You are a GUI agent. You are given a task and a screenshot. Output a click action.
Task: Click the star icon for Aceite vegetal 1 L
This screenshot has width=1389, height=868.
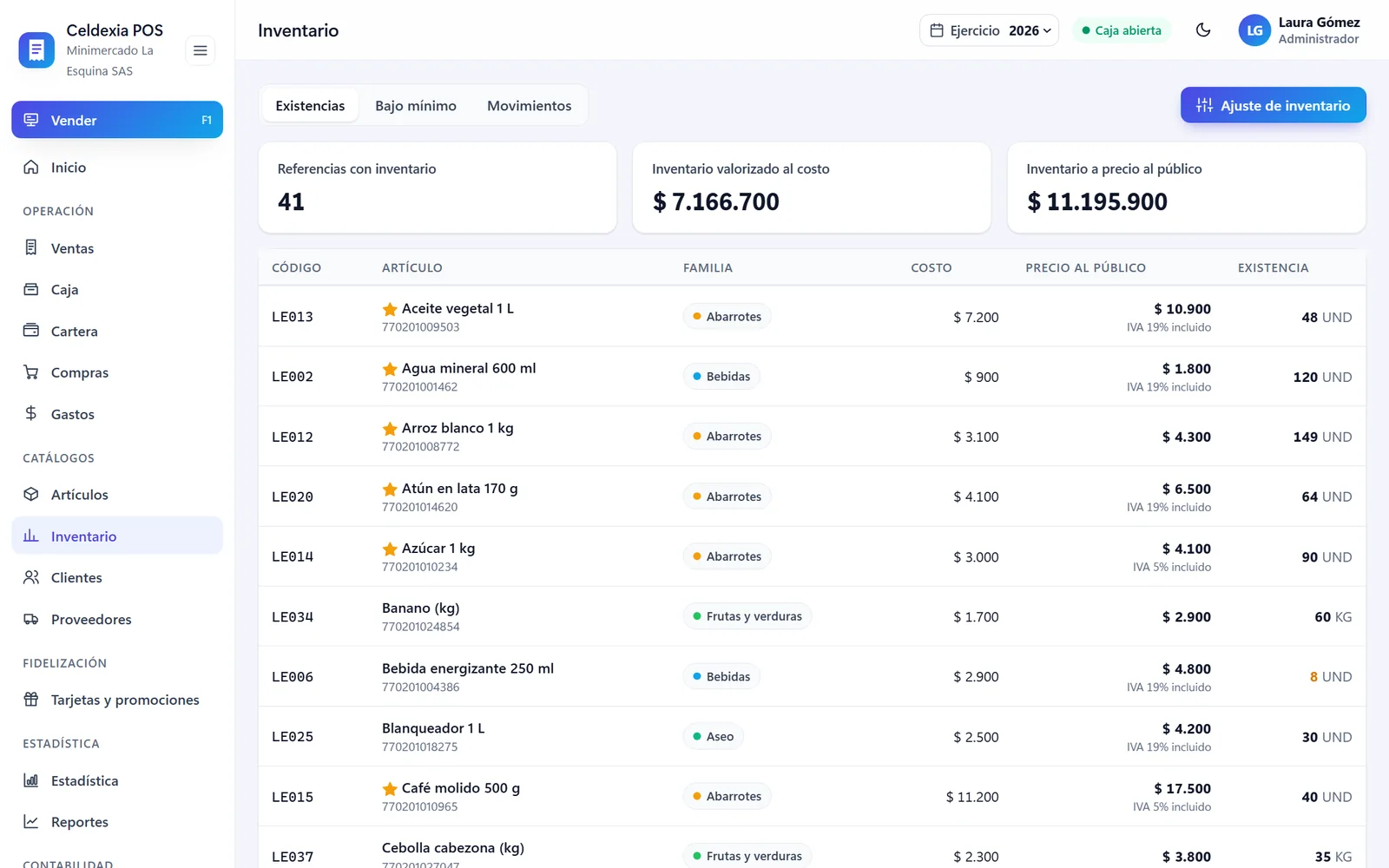(x=390, y=309)
